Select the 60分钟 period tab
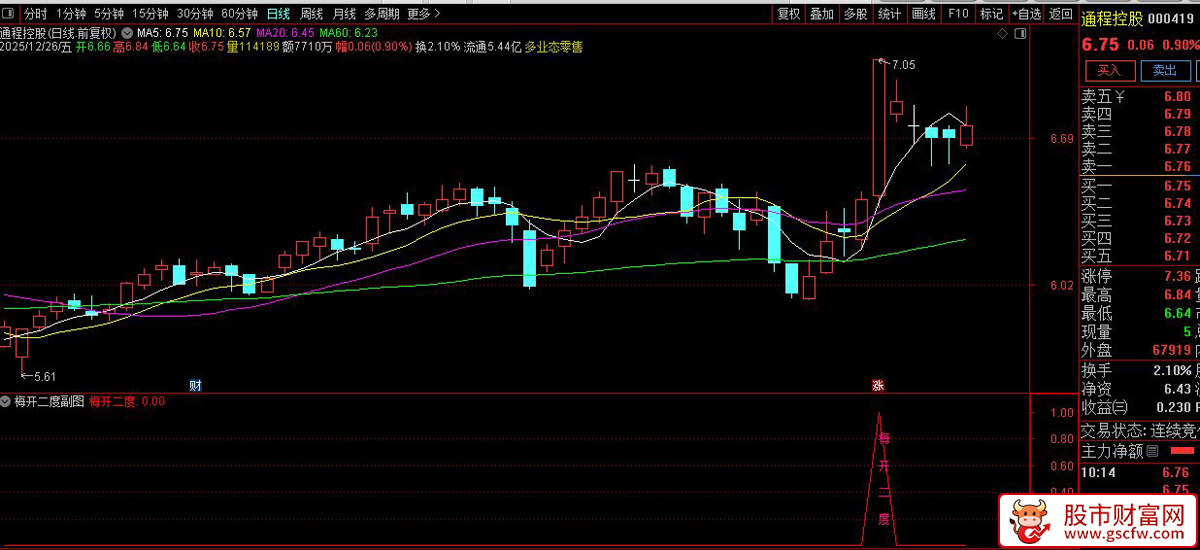 240,14
